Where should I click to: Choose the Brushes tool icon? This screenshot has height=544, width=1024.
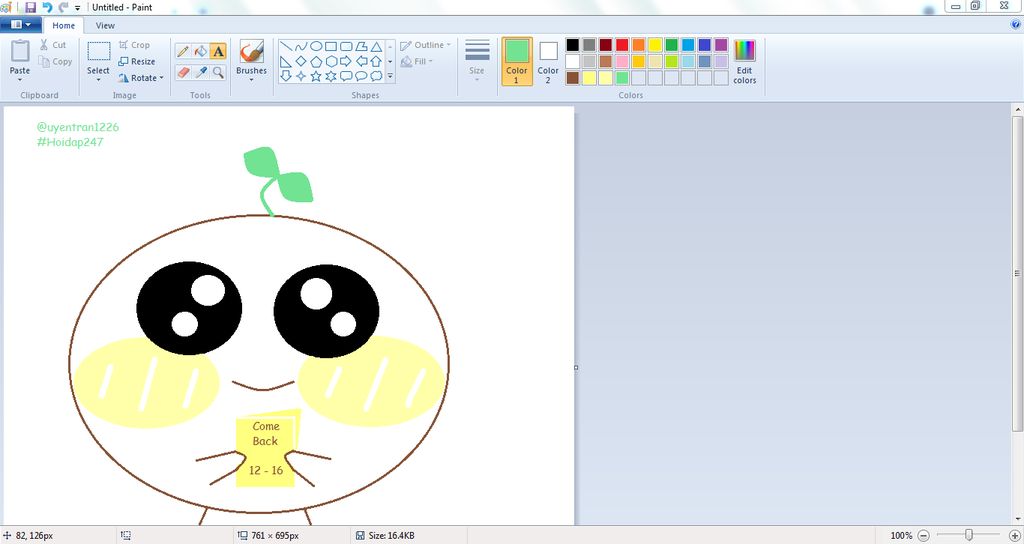pos(251,51)
